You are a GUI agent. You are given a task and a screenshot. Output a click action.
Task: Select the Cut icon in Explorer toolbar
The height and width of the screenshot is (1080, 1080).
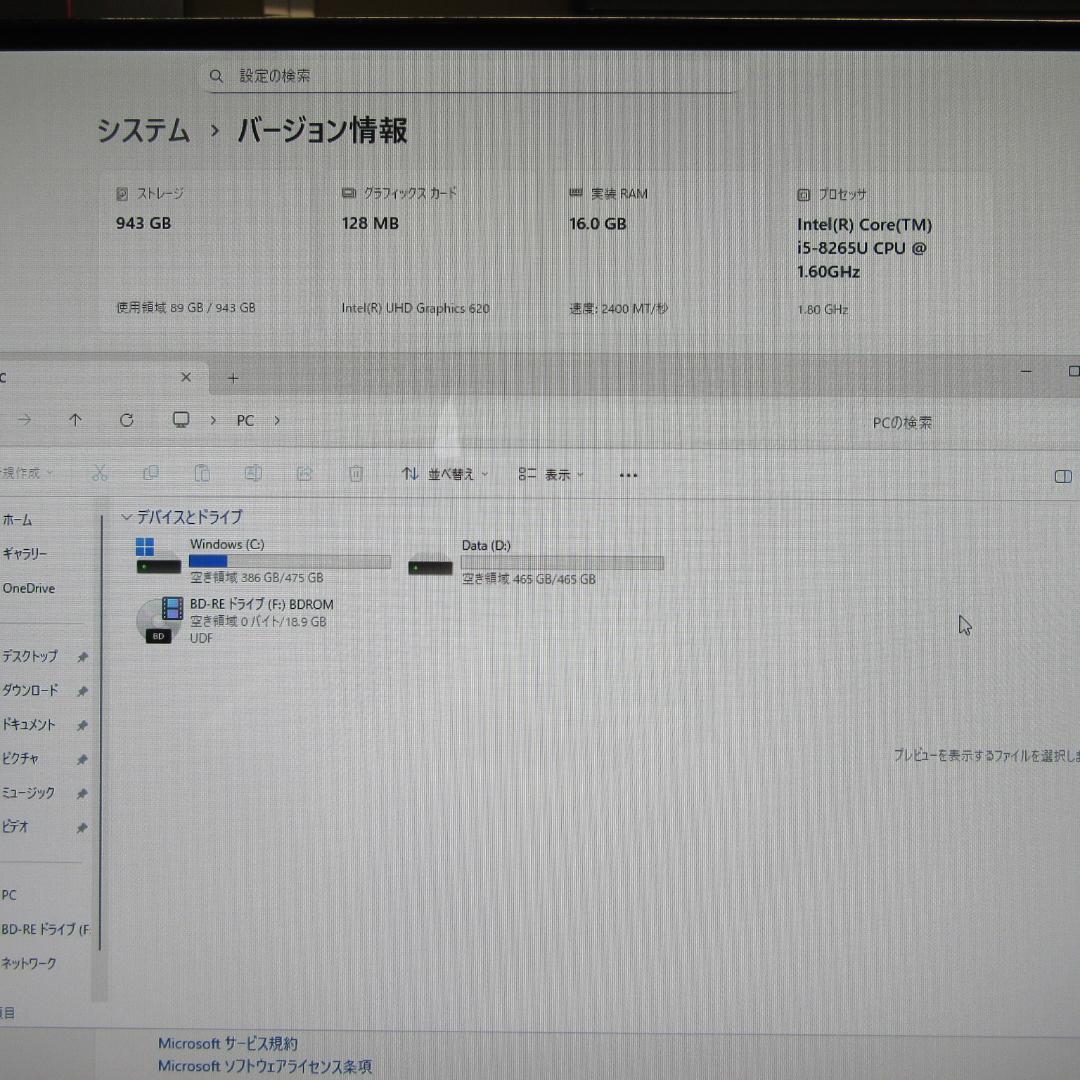point(99,473)
